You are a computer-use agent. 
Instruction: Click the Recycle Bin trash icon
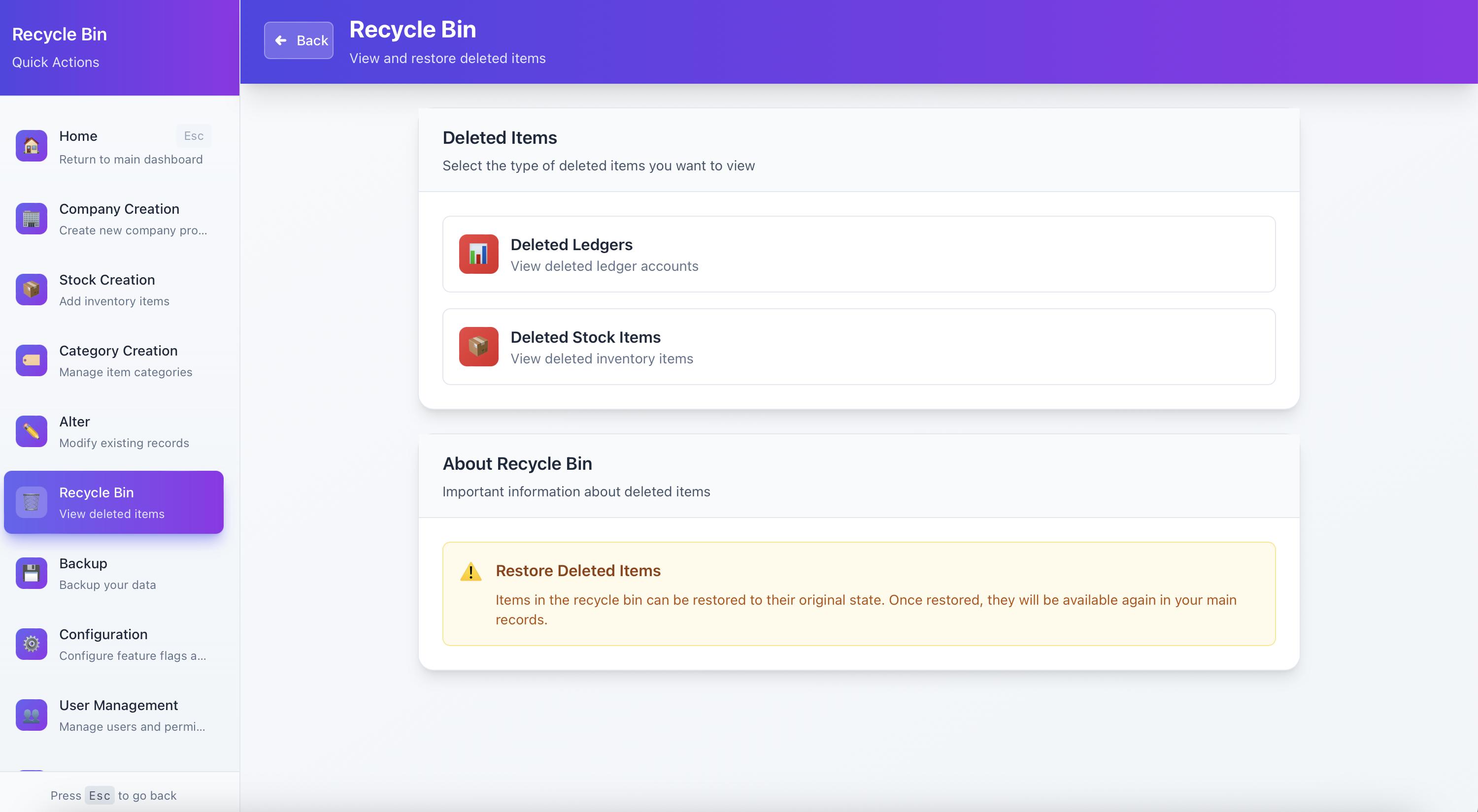pyautogui.click(x=31, y=502)
